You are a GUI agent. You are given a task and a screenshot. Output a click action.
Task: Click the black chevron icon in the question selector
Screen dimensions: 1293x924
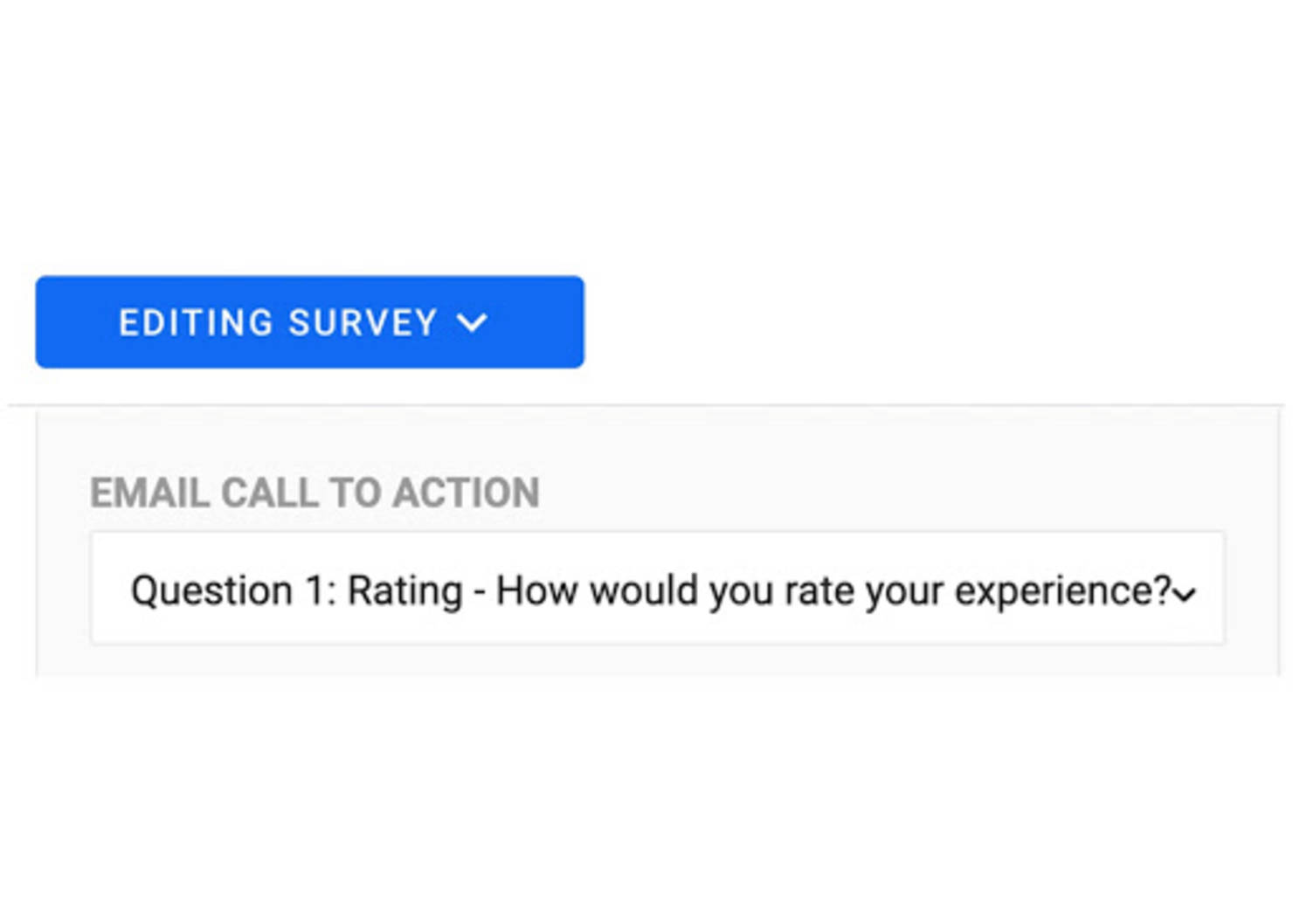(1185, 596)
